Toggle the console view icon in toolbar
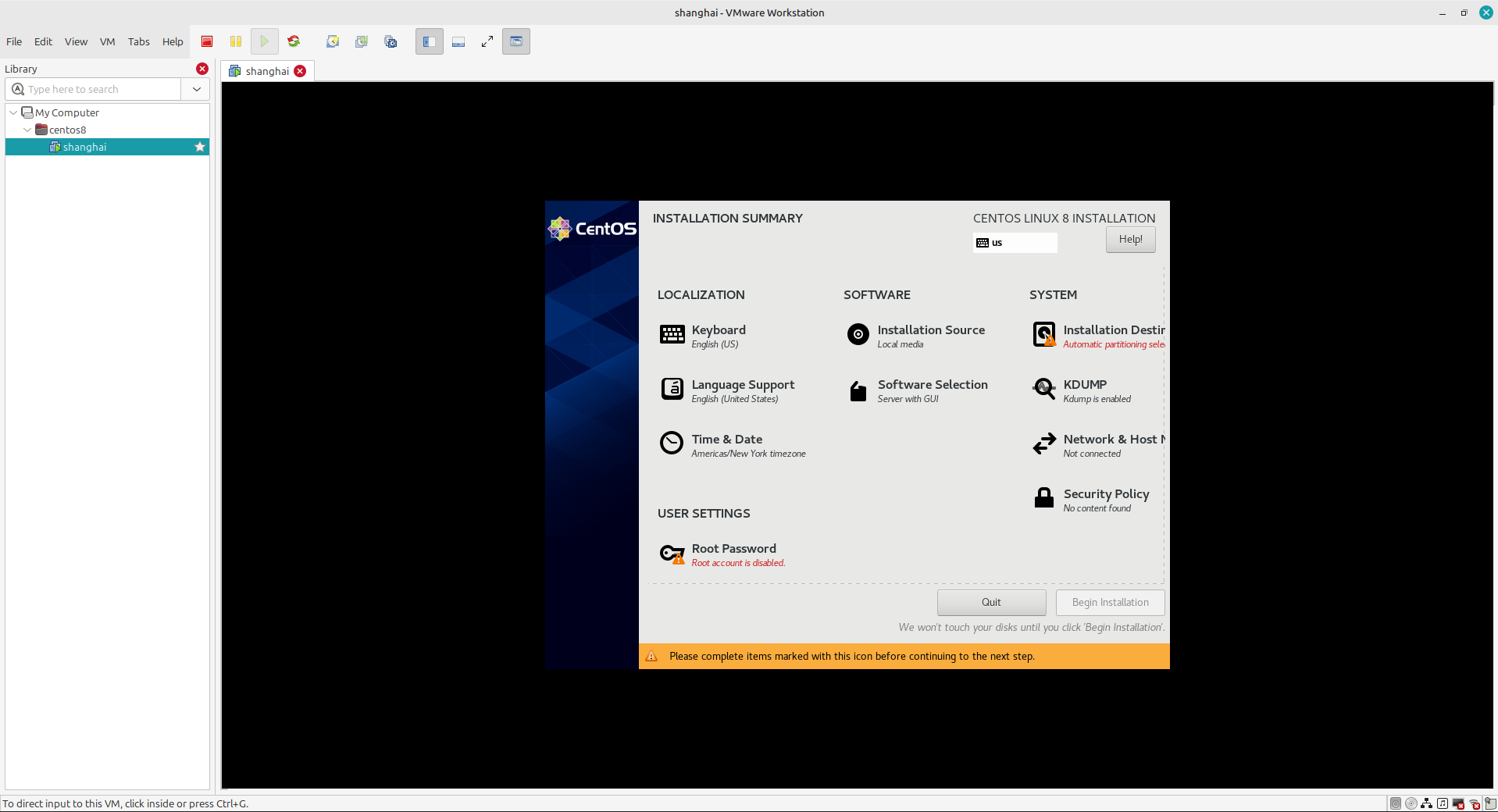The image size is (1498, 812). click(516, 41)
